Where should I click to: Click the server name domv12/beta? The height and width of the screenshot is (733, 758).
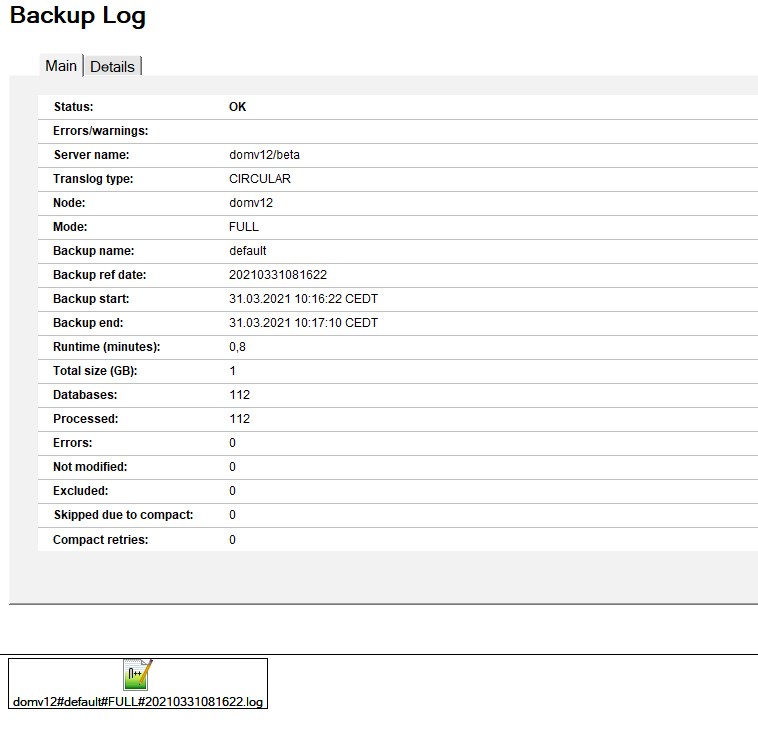click(x=264, y=155)
